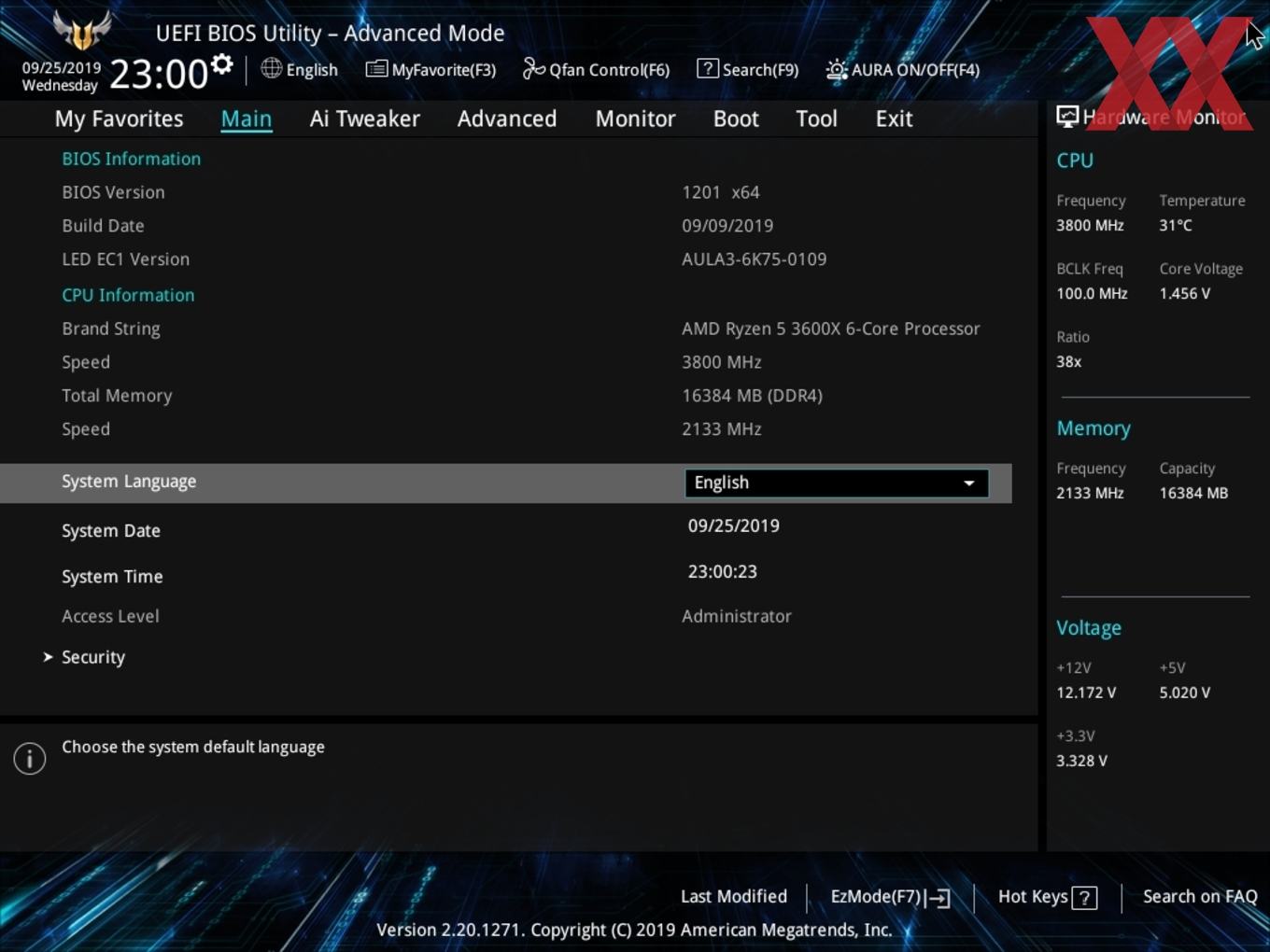Expand the Security submenu

[x=92, y=657]
